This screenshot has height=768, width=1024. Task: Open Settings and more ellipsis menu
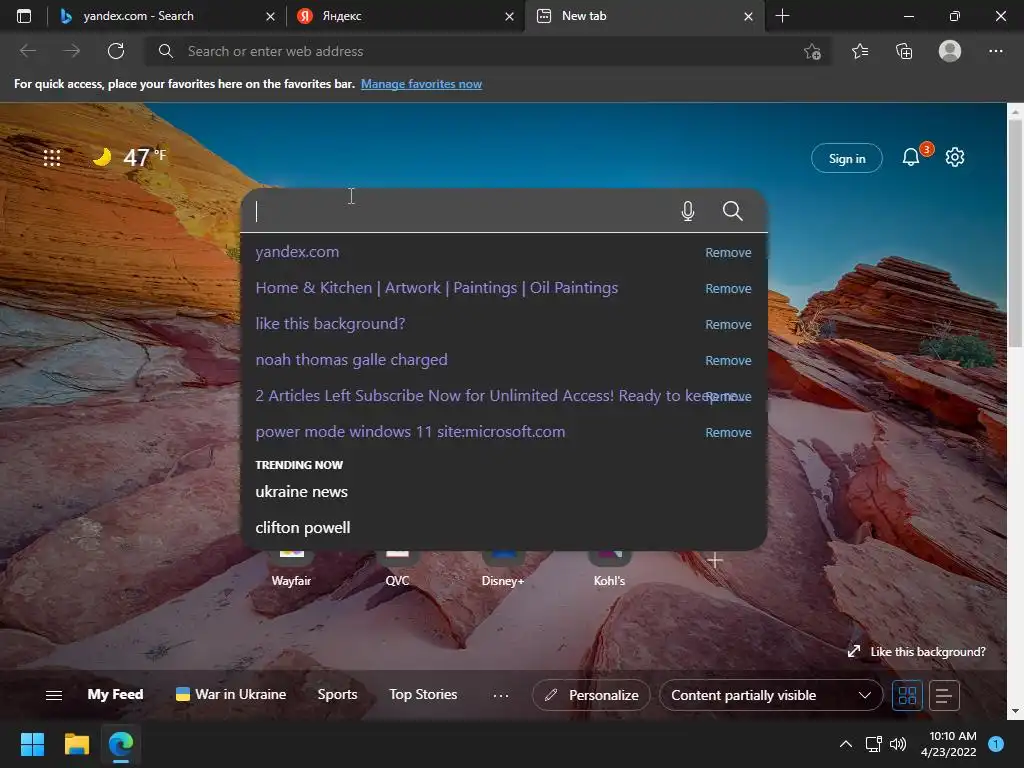coord(995,51)
